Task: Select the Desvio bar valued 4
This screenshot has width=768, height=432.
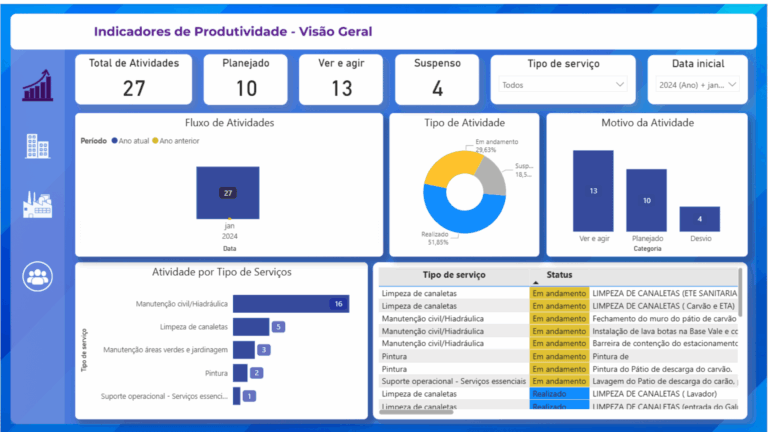Action: point(700,219)
